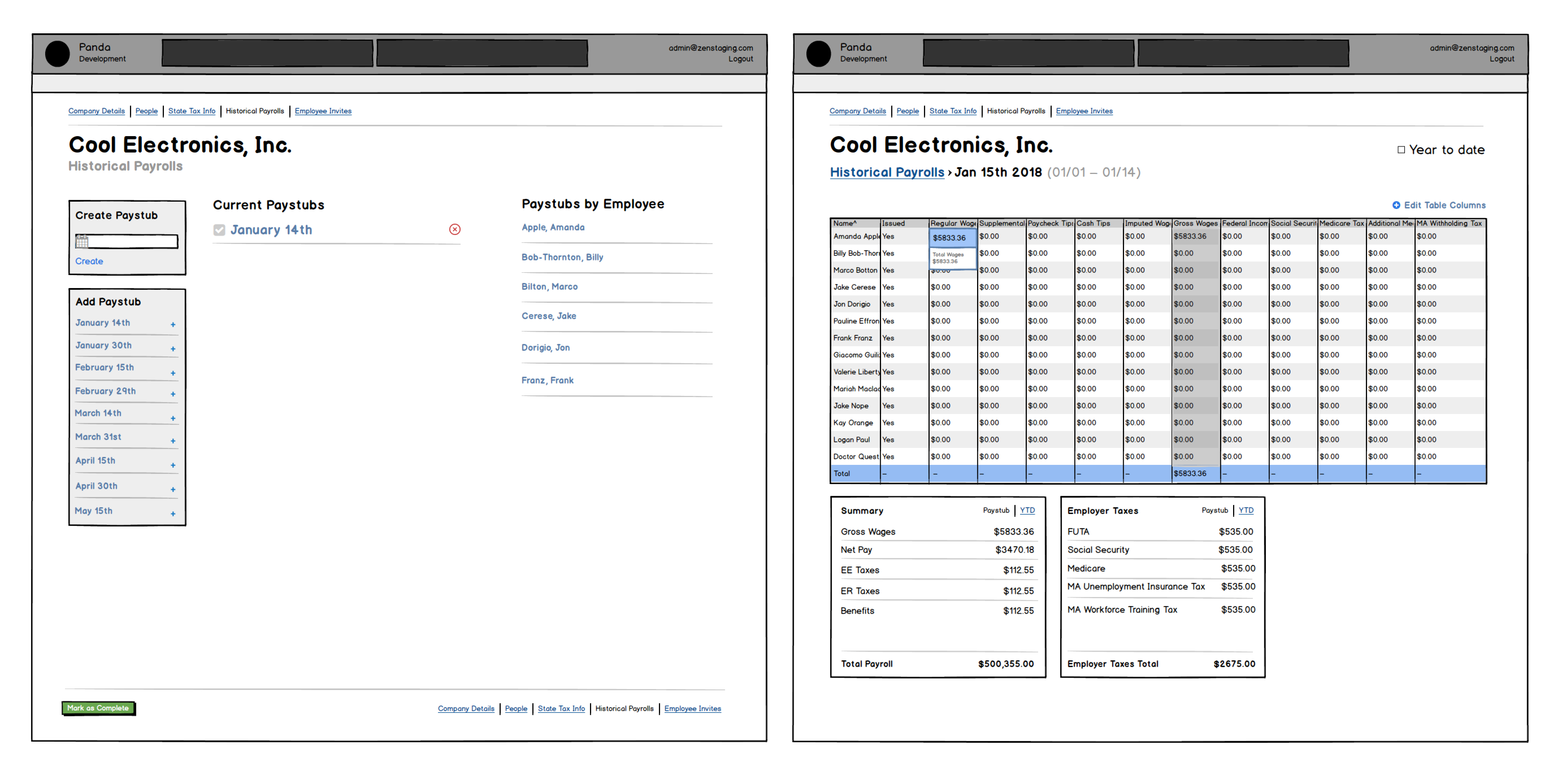1562x784 pixels.
Task: Click plus icon beside January 14th in Add Paystub
Action: (173, 325)
